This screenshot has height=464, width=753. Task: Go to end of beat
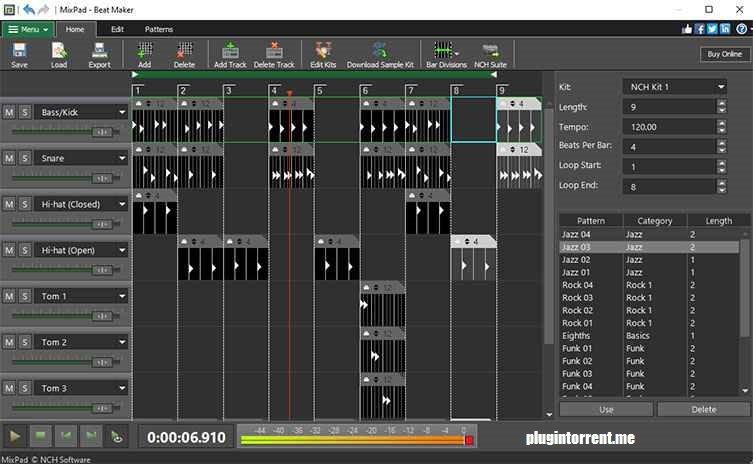91,436
